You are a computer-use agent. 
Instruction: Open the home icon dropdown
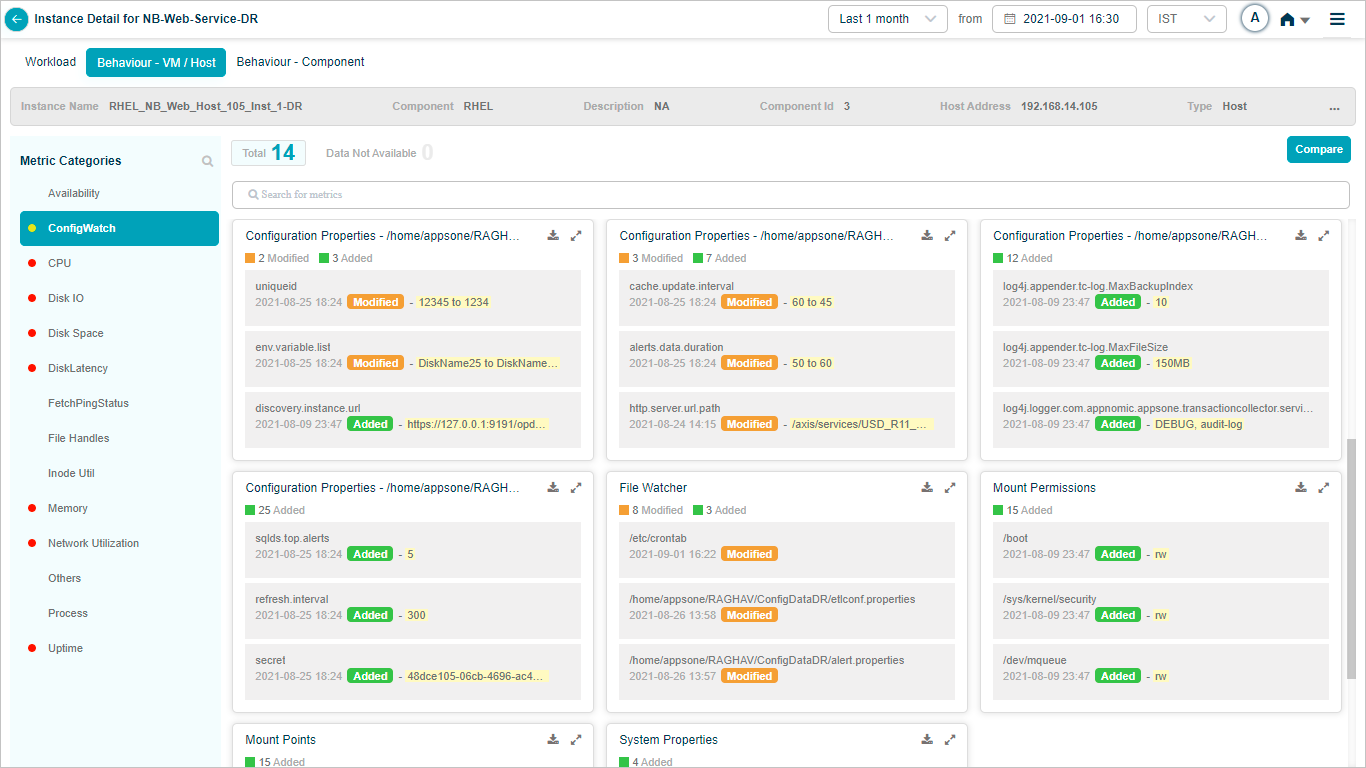click(1294, 19)
